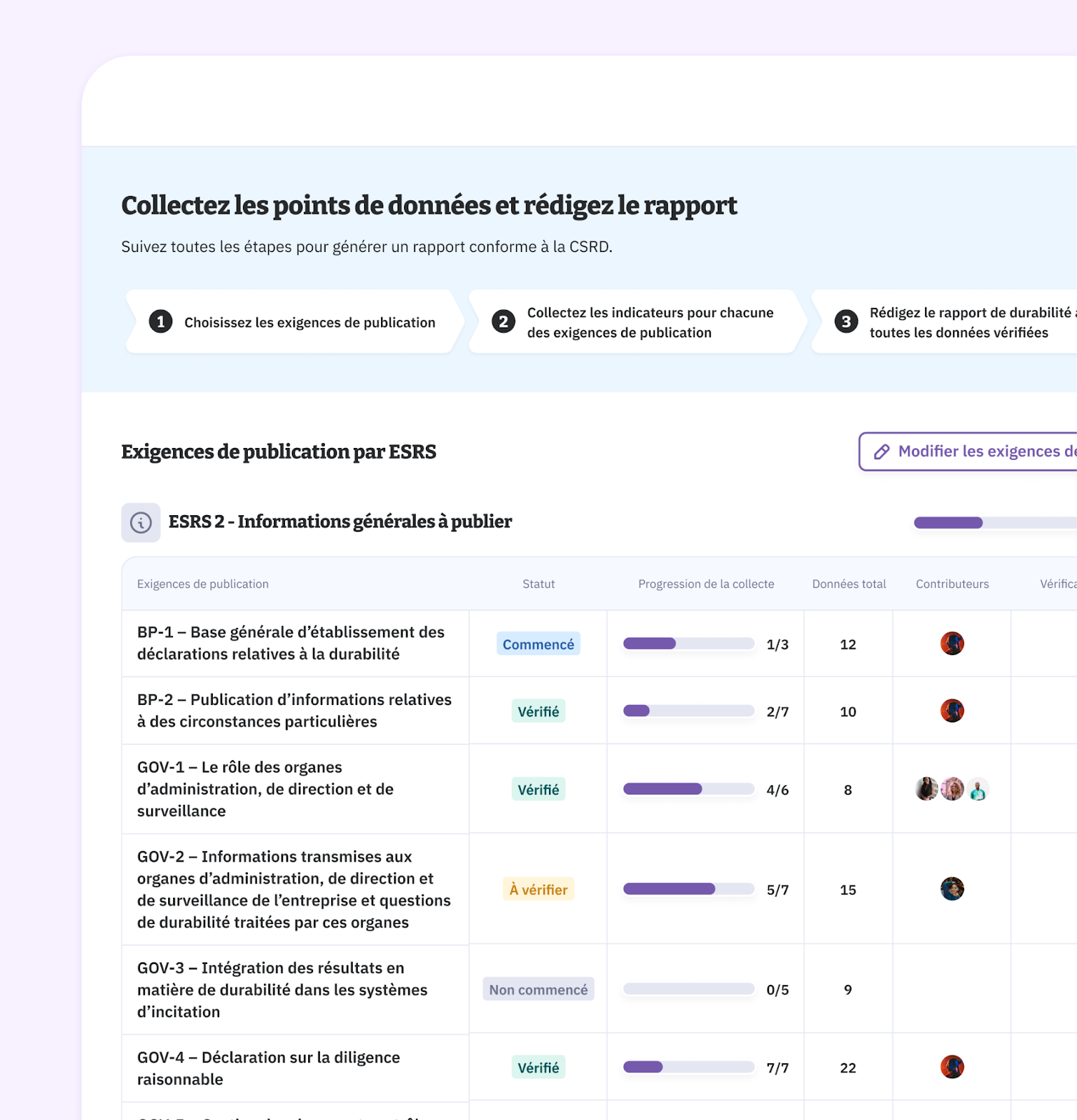Open GOV-3 Intégration des résultats requirement

coord(282,990)
